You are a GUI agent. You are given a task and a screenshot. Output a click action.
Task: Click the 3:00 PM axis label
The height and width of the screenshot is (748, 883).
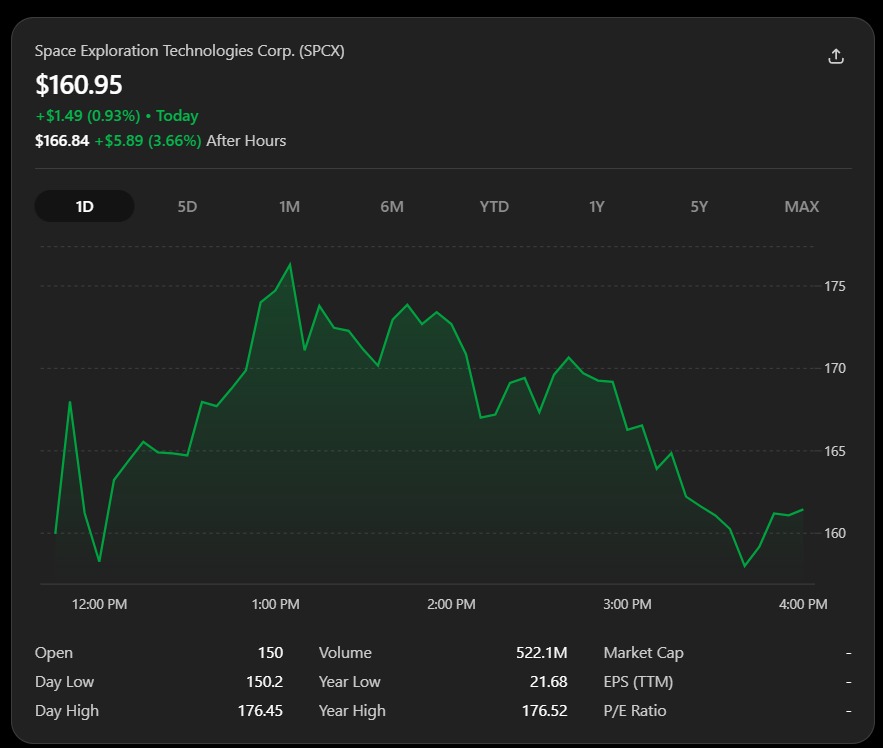(627, 604)
